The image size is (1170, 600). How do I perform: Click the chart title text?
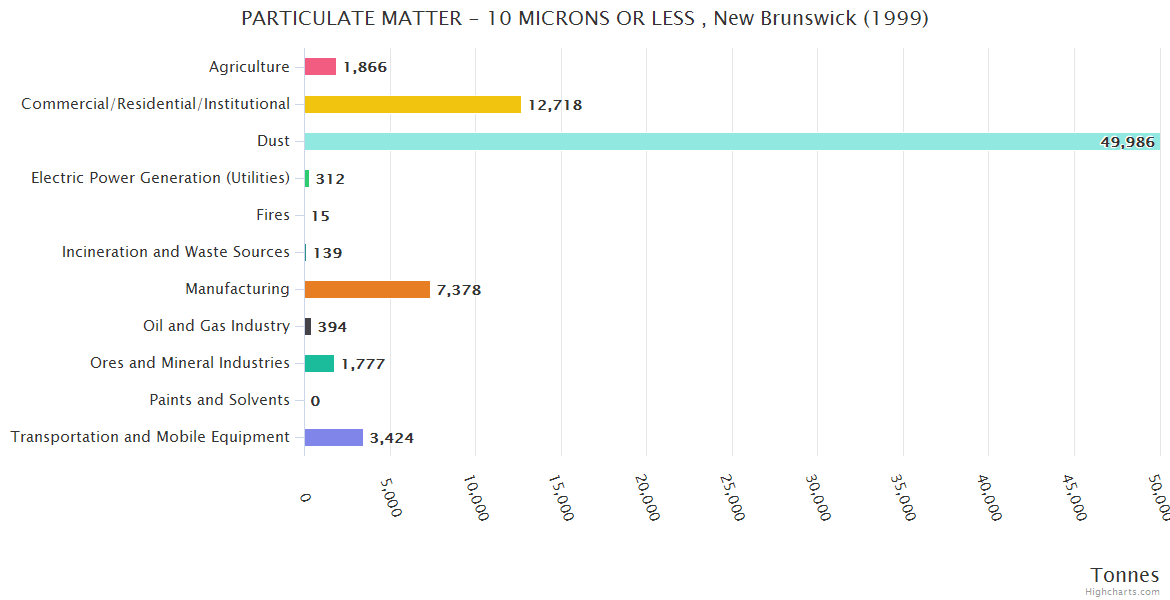(x=585, y=19)
